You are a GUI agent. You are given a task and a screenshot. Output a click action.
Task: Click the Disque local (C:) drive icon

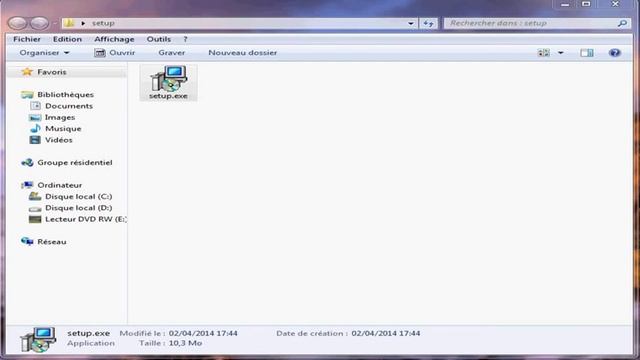click(x=35, y=196)
